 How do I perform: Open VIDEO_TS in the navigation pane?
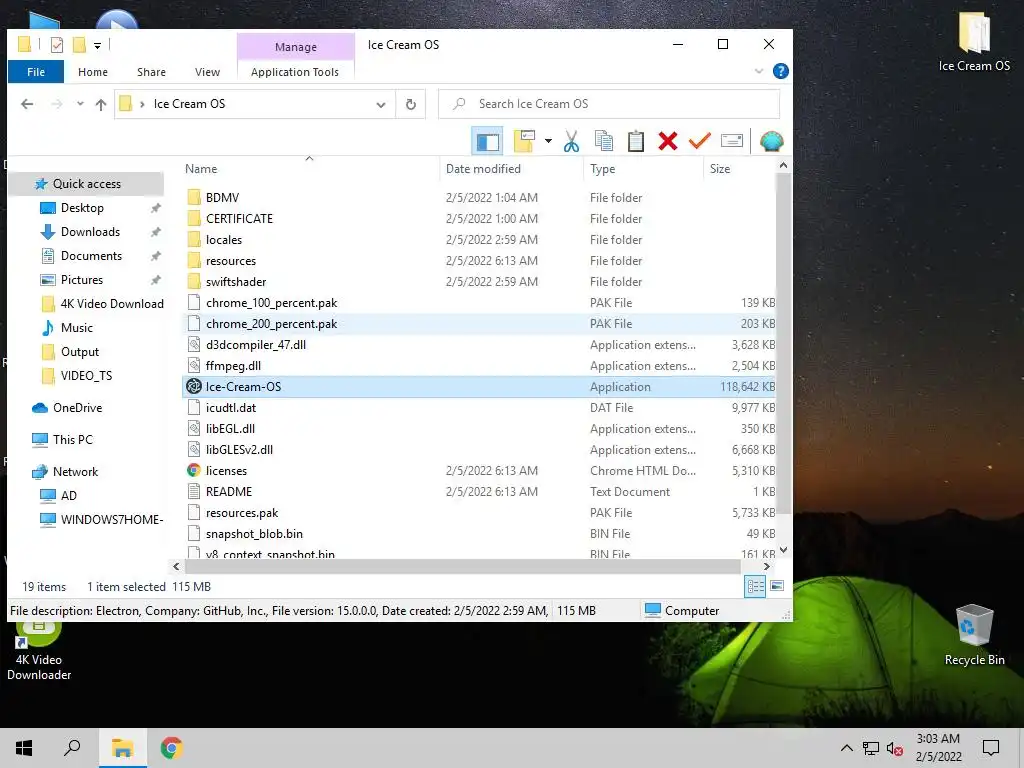pyautogui.click(x=86, y=376)
